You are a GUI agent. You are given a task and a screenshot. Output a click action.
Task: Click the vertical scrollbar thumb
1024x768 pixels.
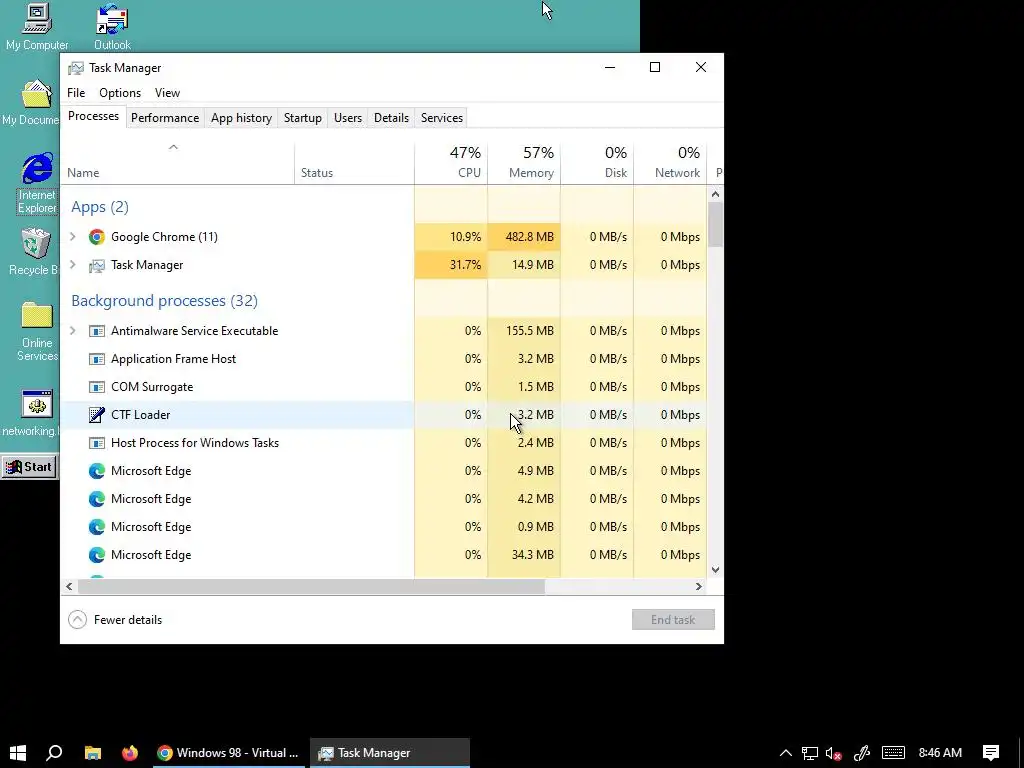[715, 224]
